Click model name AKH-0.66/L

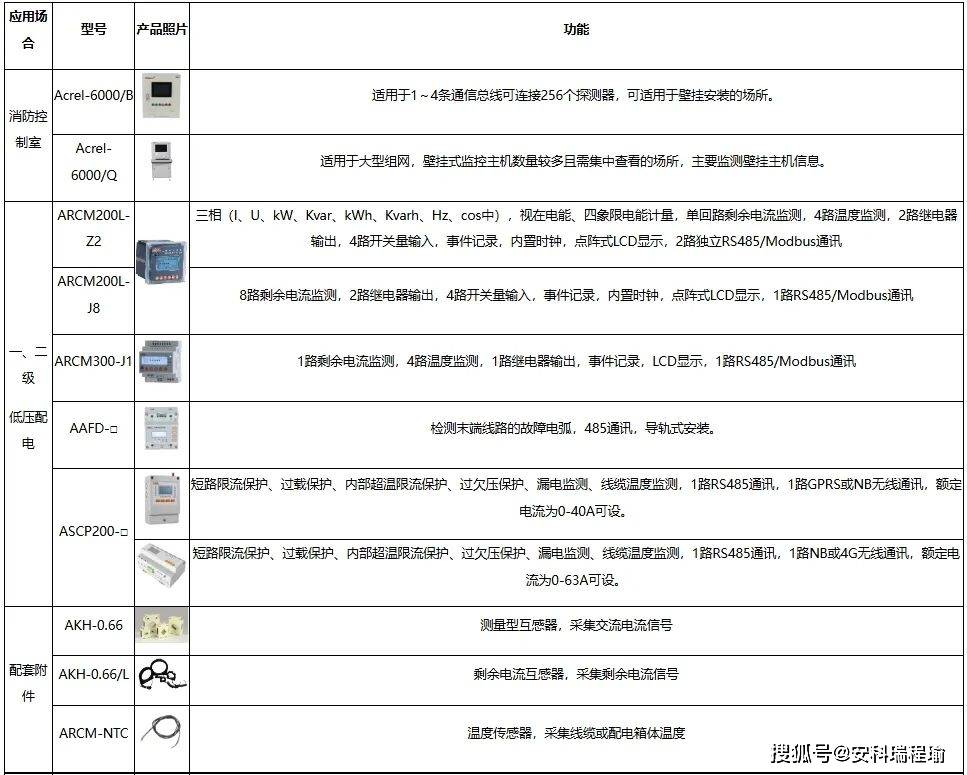94,675
